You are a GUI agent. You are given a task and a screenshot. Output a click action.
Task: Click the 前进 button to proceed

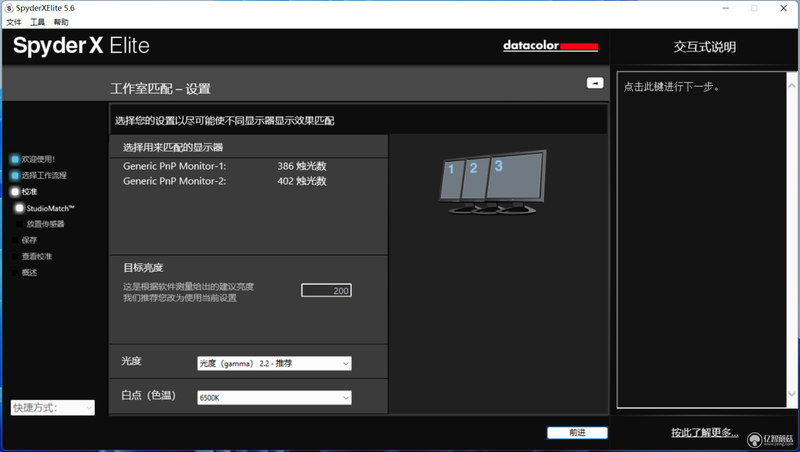click(x=577, y=433)
